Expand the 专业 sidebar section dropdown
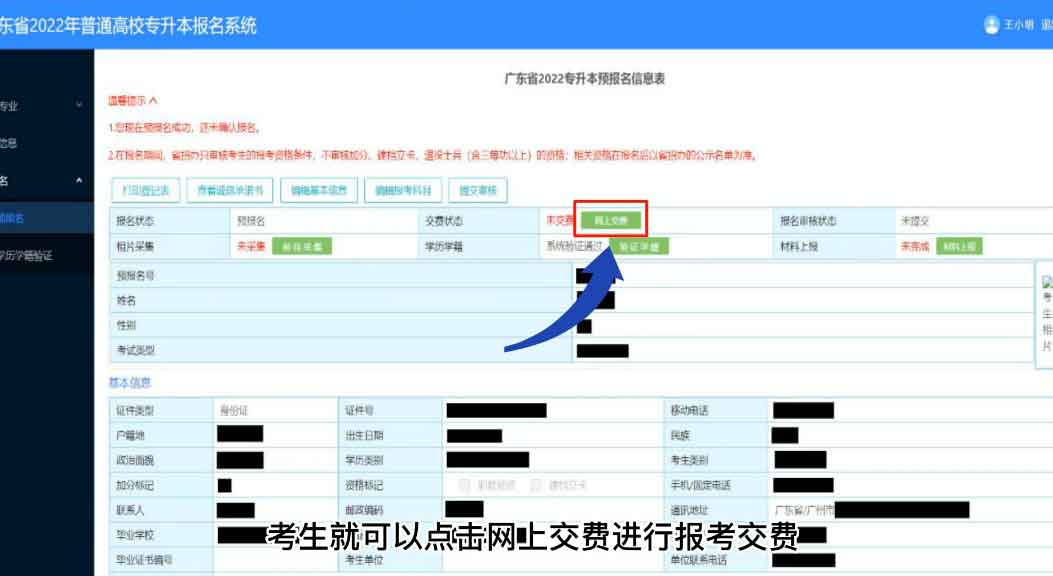This screenshot has height=576, width=1053. (79, 104)
